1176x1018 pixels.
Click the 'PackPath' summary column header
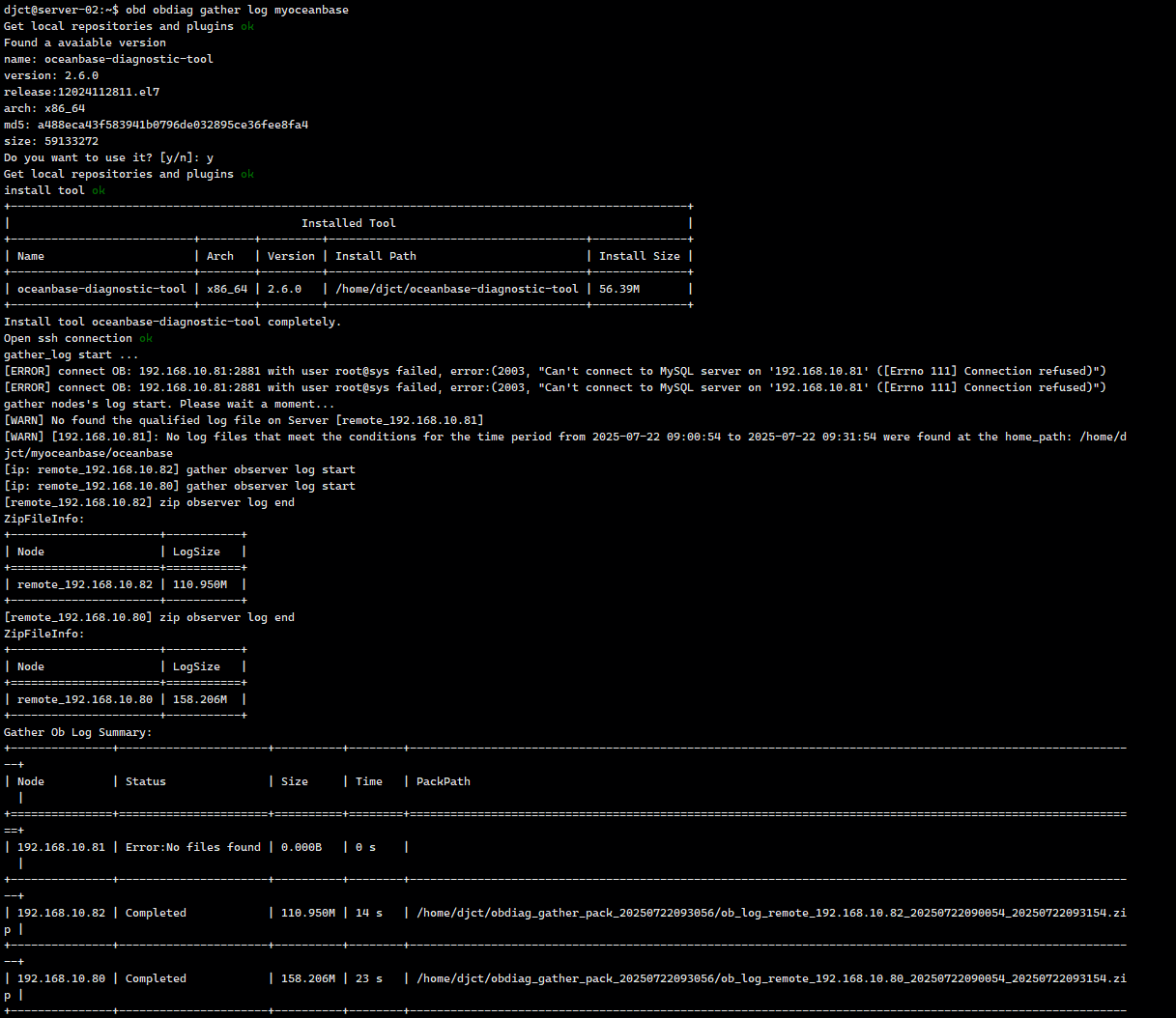(x=444, y=781)
